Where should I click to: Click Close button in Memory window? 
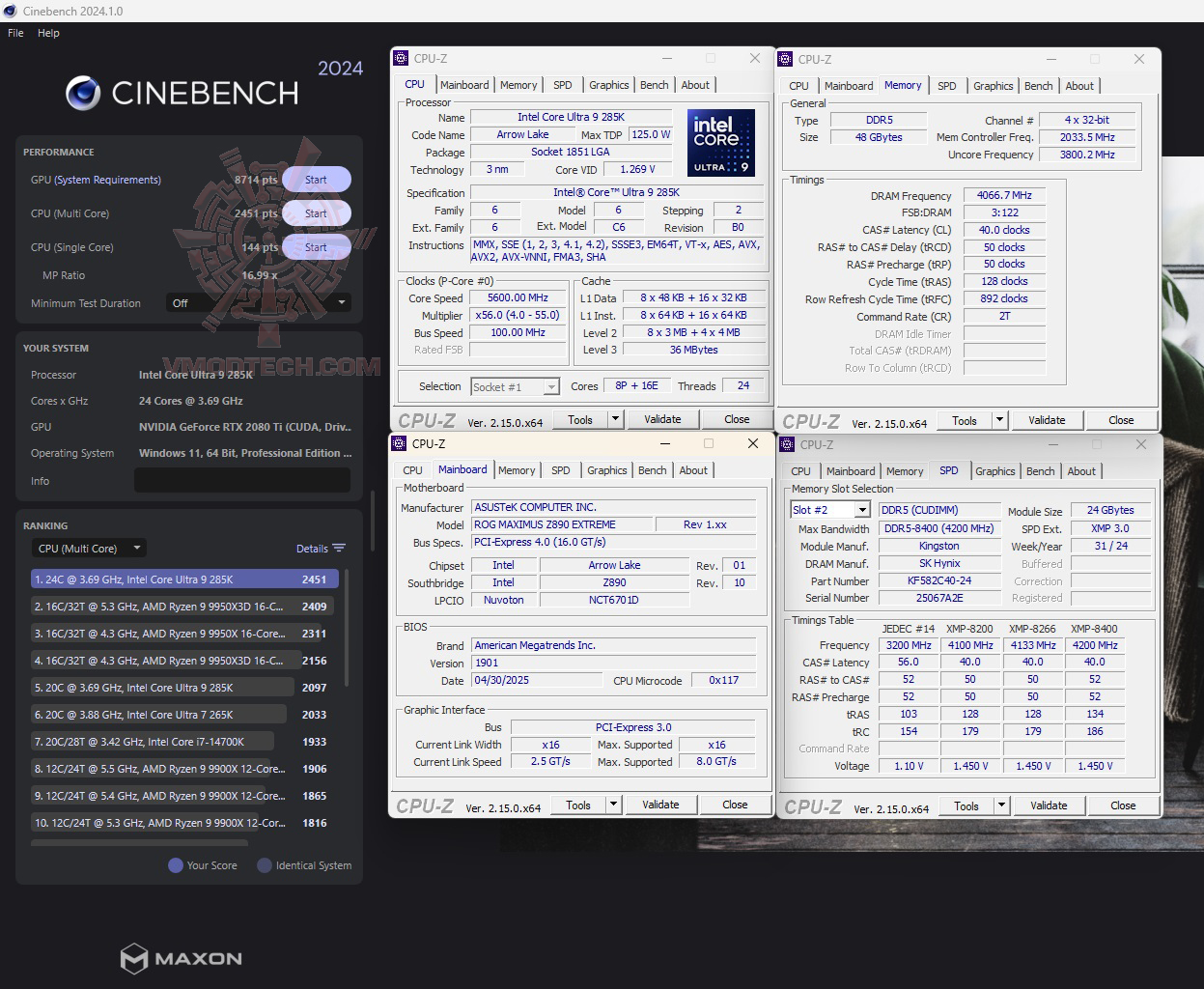pyautogui.click(x=1121, y=420)
